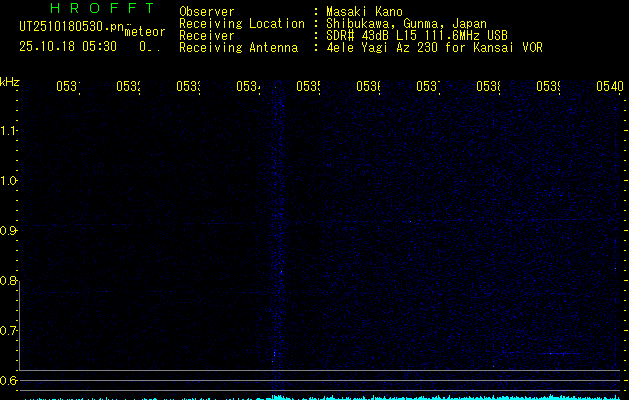Select the location Shibukawa, Gunma, Japan
Viewport: 629px width, 400px height.
(406, 24)
